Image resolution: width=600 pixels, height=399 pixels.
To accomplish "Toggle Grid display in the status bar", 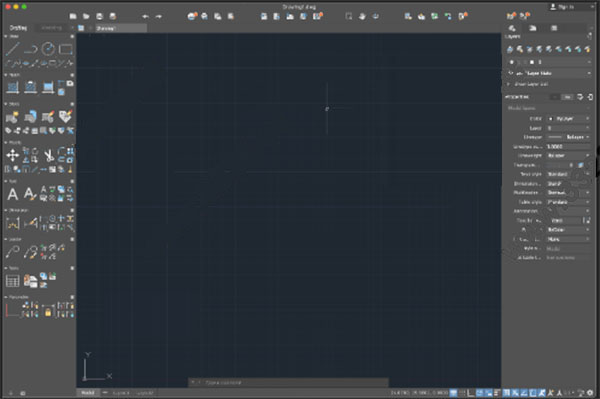I will click(x=453, y=392).
